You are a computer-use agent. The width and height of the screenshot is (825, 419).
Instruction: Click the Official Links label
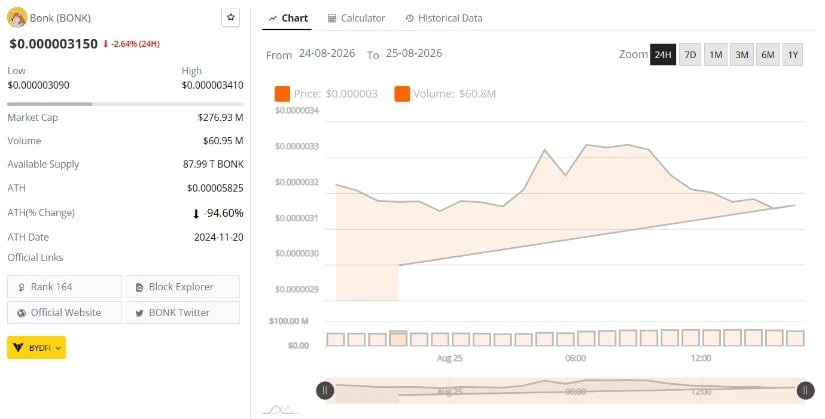pos(35,257)
